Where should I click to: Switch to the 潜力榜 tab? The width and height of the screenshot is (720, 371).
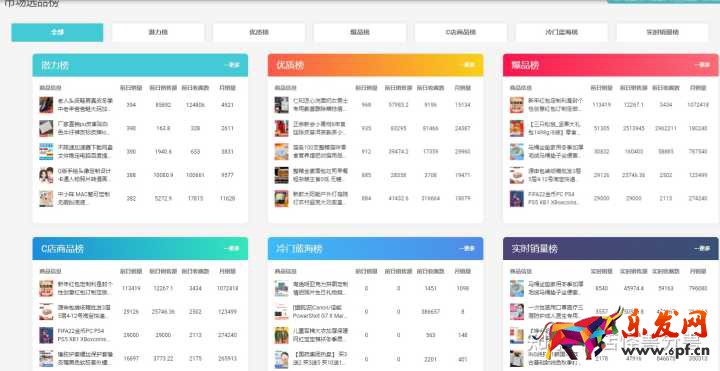click(158, 33)
